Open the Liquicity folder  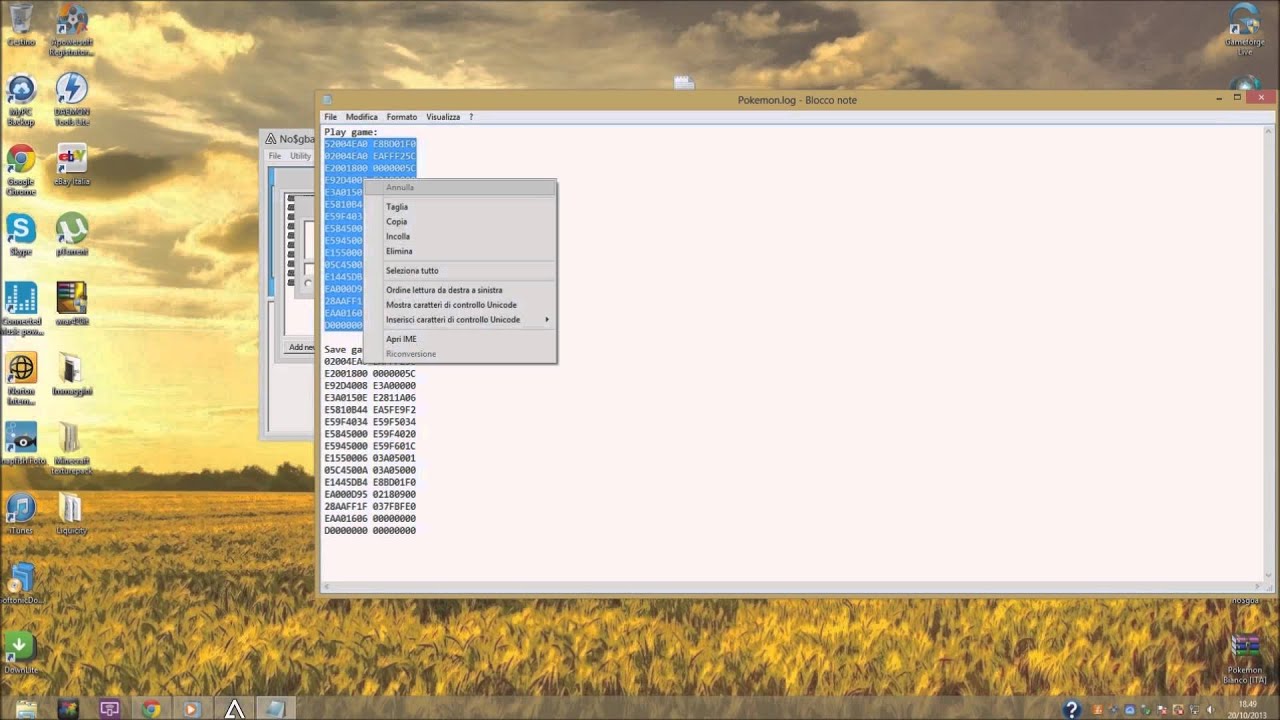pos(71,514)
